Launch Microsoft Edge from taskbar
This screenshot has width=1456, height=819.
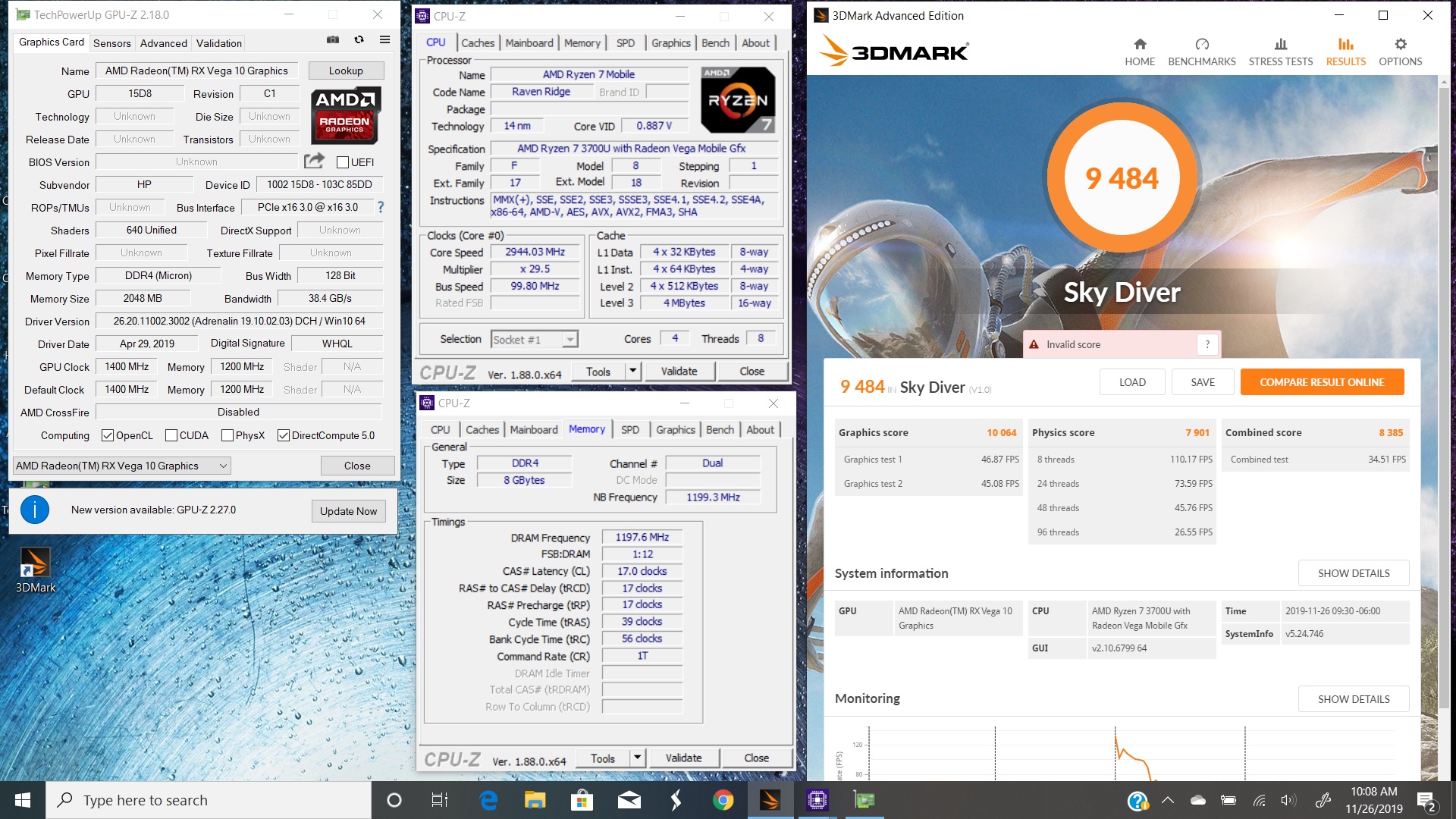pyautogui.click(x=488, y=800)
